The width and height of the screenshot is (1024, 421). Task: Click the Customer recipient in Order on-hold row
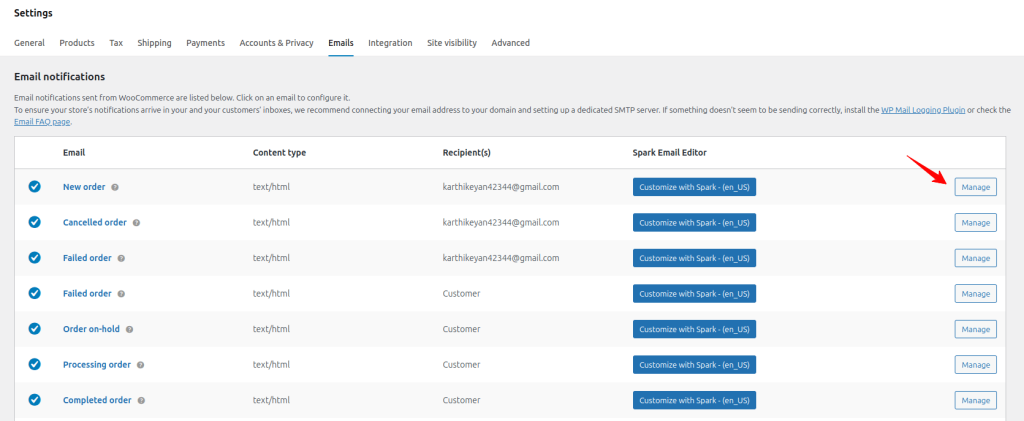pos(461,329)
